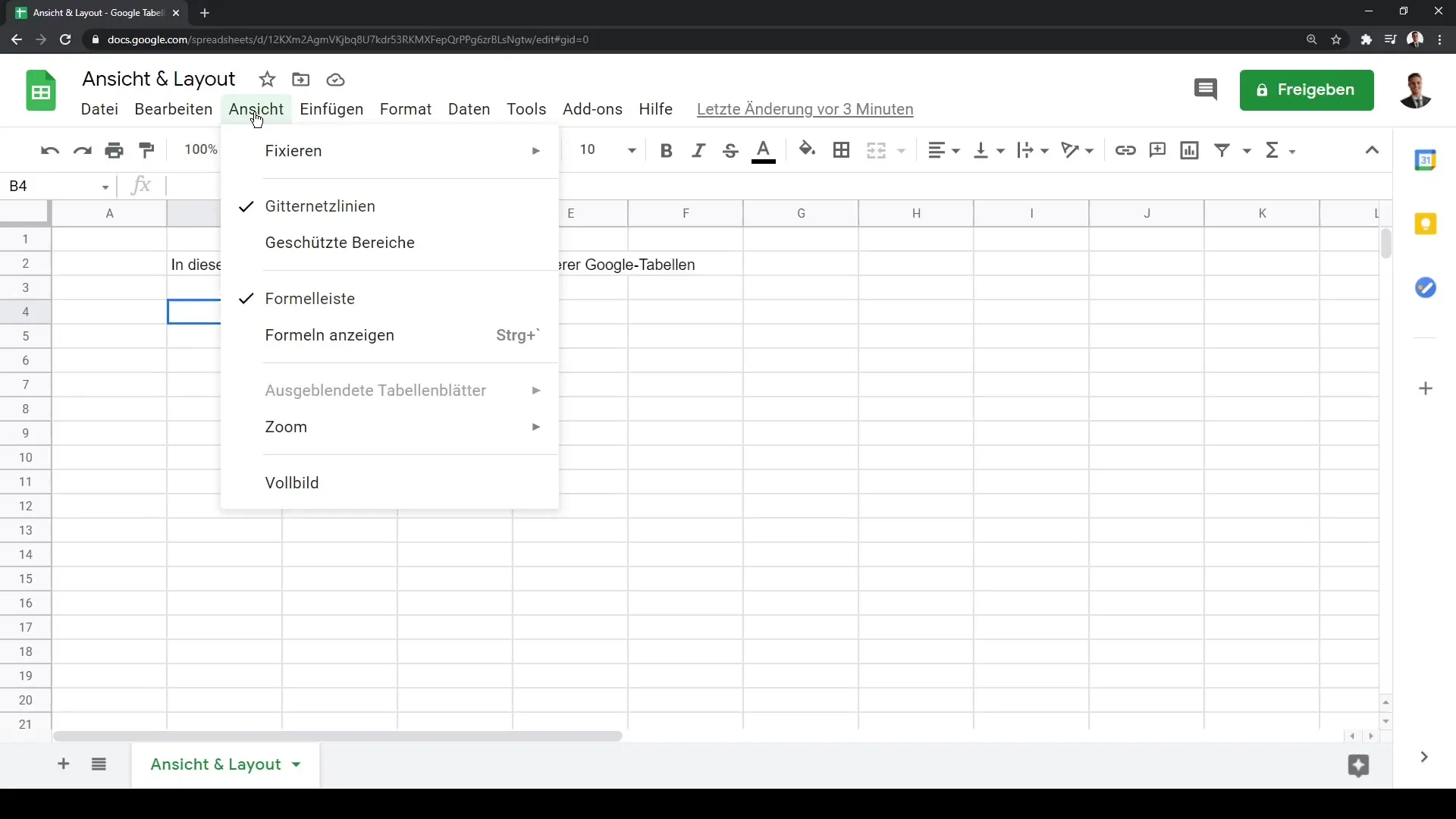
Task: Click the Ansicht menu tab
Action: (x=256, y=109)
